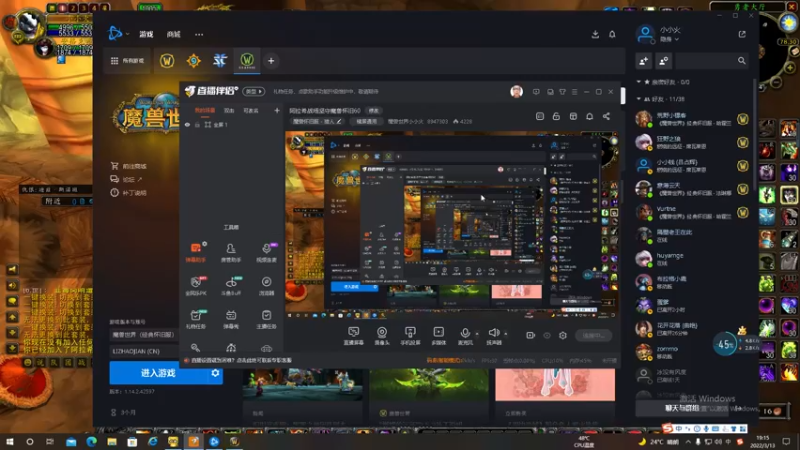This screenshot has width=800, height=450.
Task: Open 全民PK tool in streaming app
Action: point(196,286)
